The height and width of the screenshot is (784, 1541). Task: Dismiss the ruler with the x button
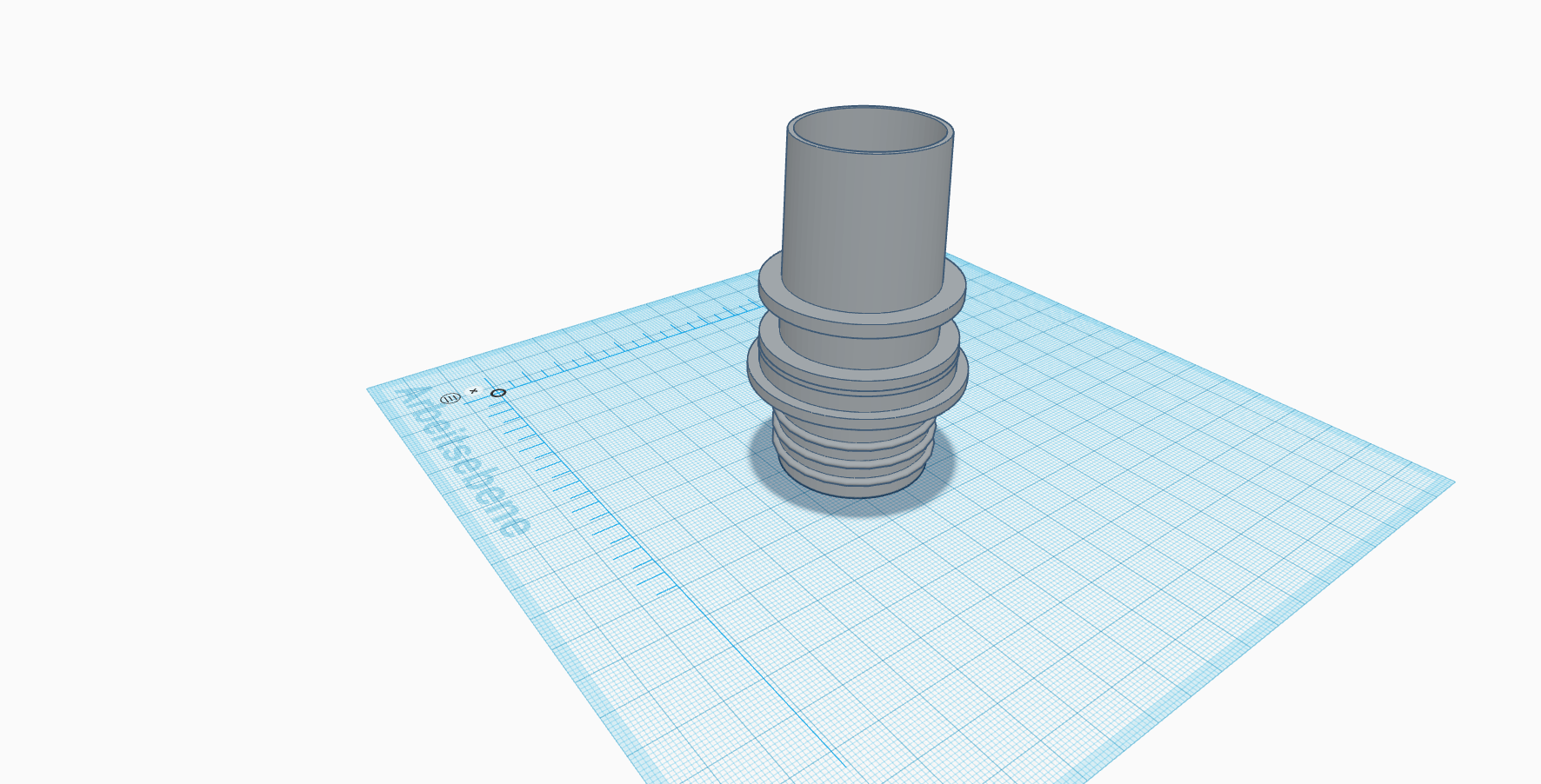pyautogui.click(x=473, y=391)
